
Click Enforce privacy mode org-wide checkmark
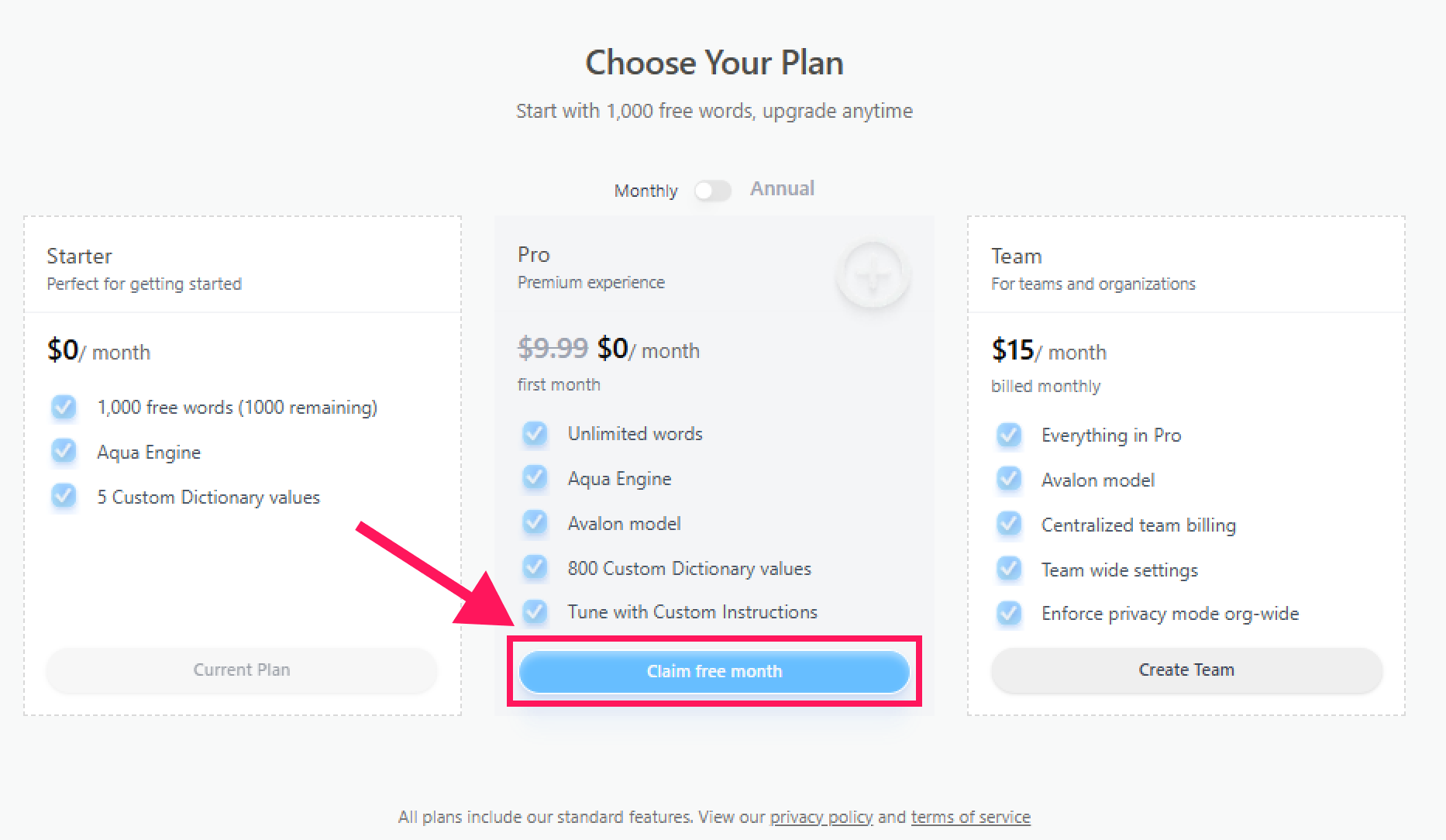tap(1009, 614)
